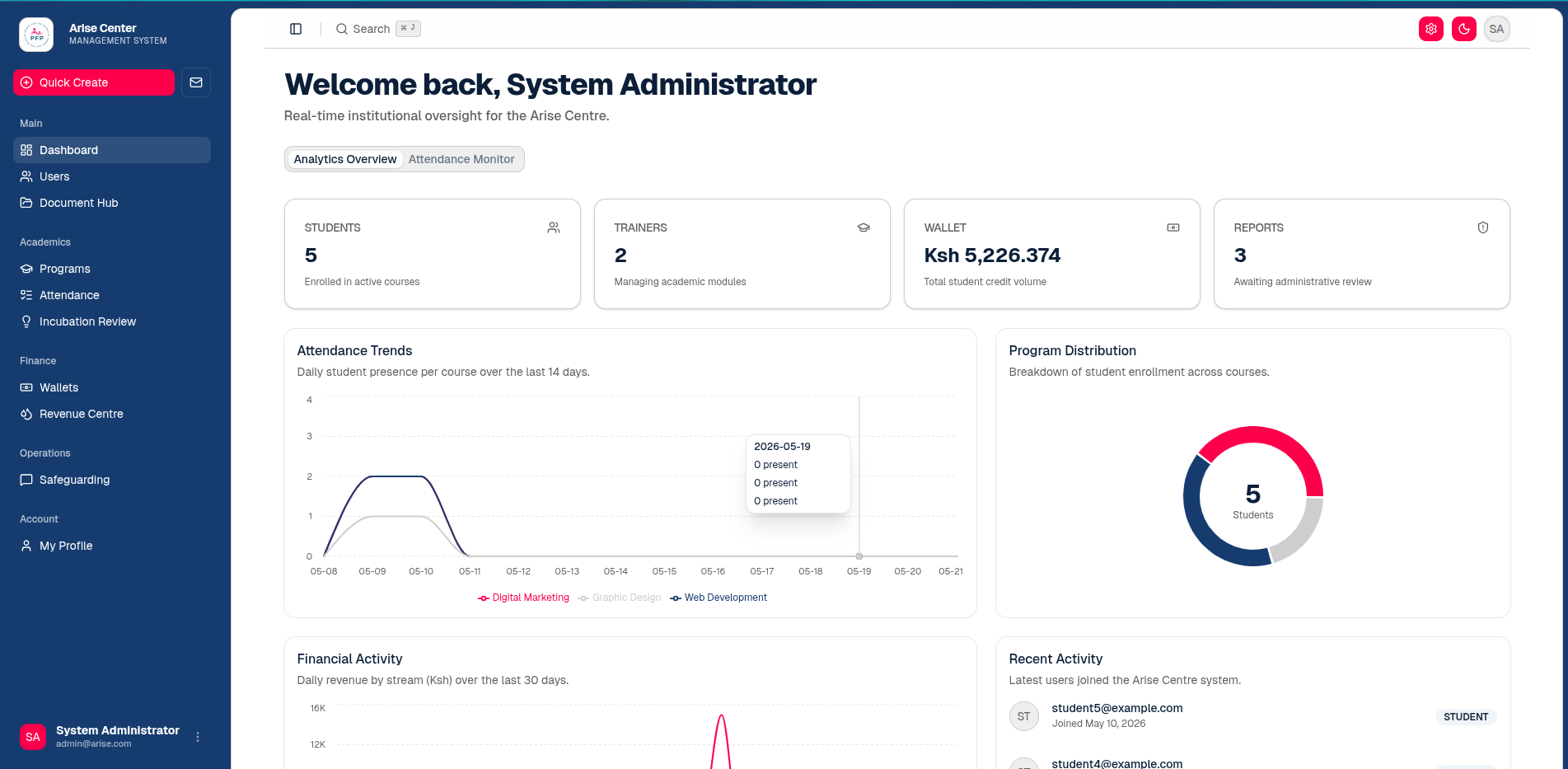Click the Reports card shield icon
Screen dimensions: 1568x769
[1483, 227]
